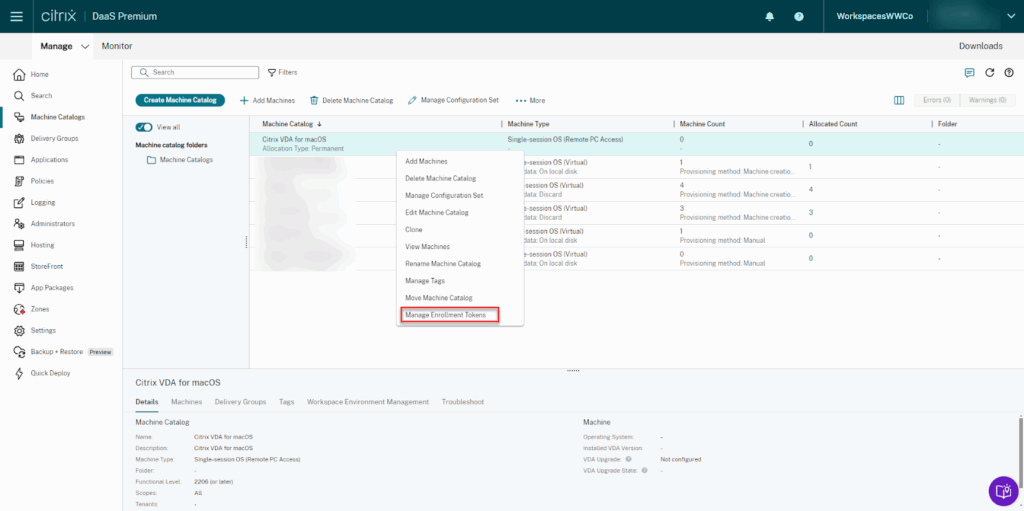Click Delete Machine Catalog in the toolbar
1024x511 pixels.
click(x=351, y=101)
